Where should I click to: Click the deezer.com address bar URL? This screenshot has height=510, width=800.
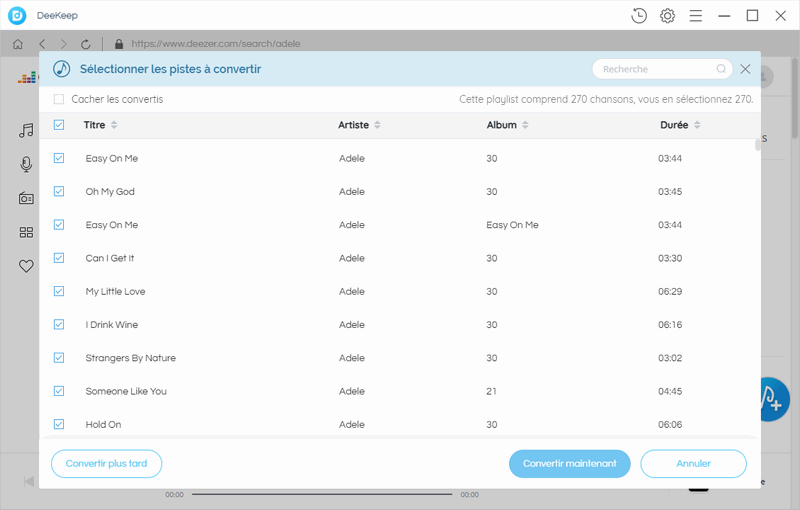tap(216, 44)
